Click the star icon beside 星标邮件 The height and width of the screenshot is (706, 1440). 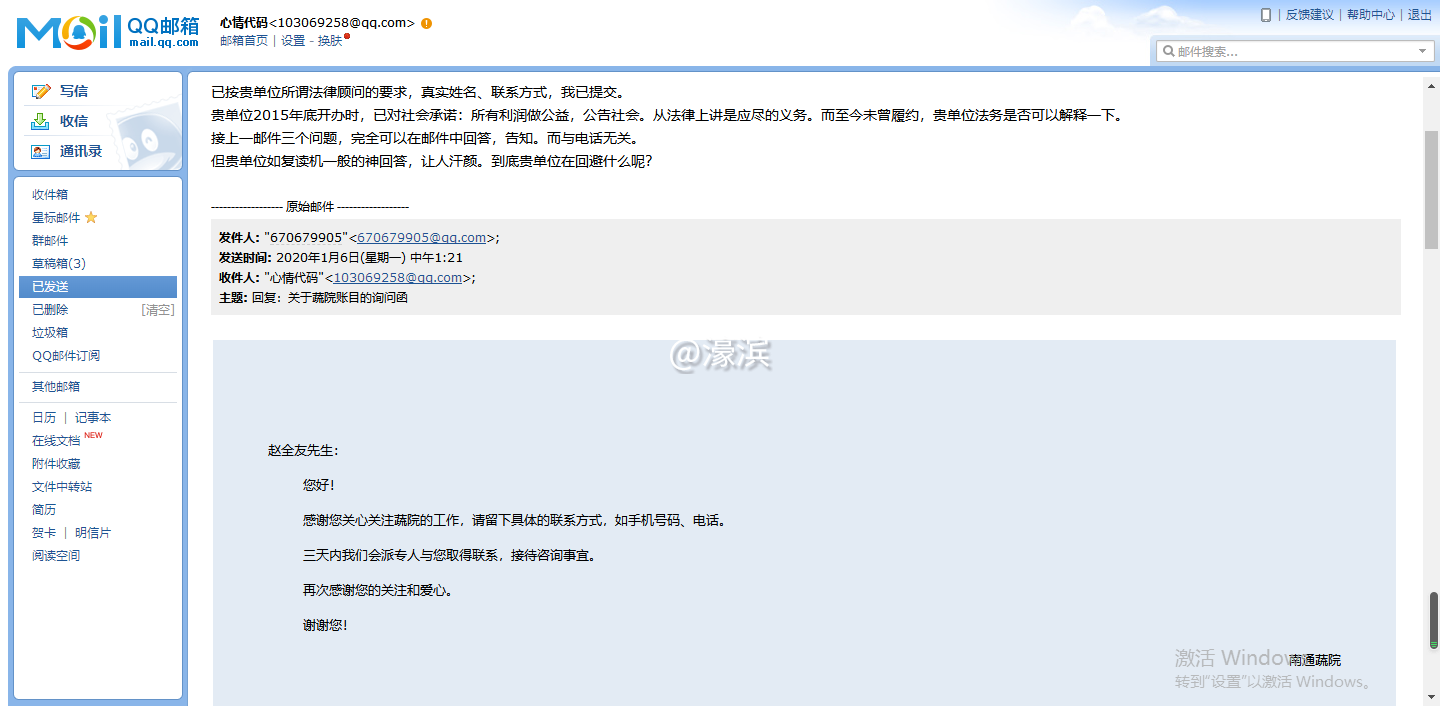pos(90,217)
